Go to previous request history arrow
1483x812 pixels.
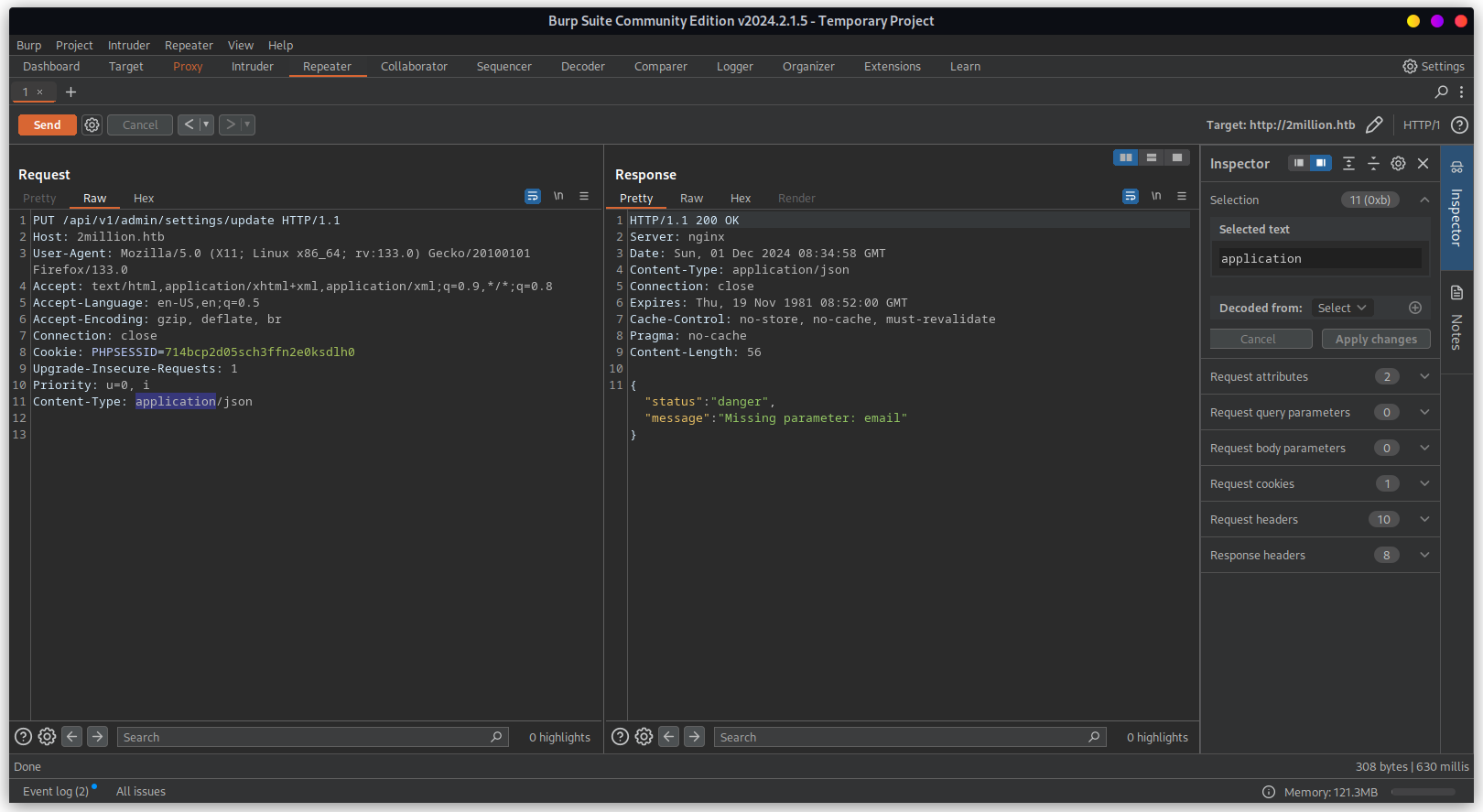pos(189,125)
